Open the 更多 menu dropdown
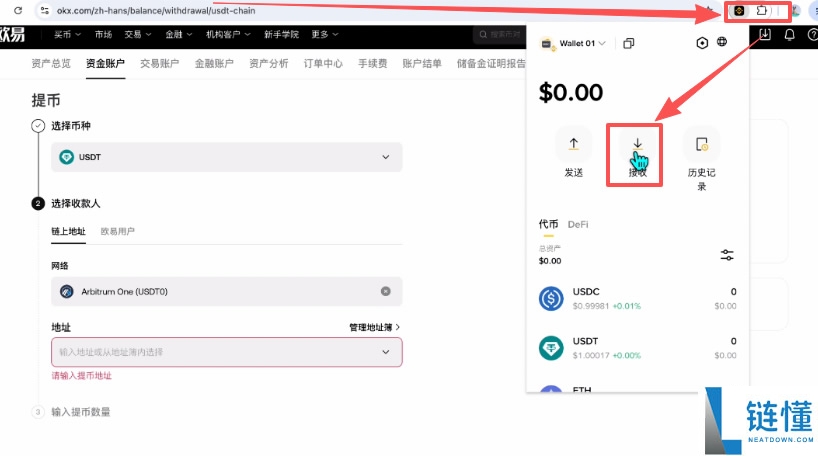The width and height of the screenshot is (818, 456). coord(324,34)
